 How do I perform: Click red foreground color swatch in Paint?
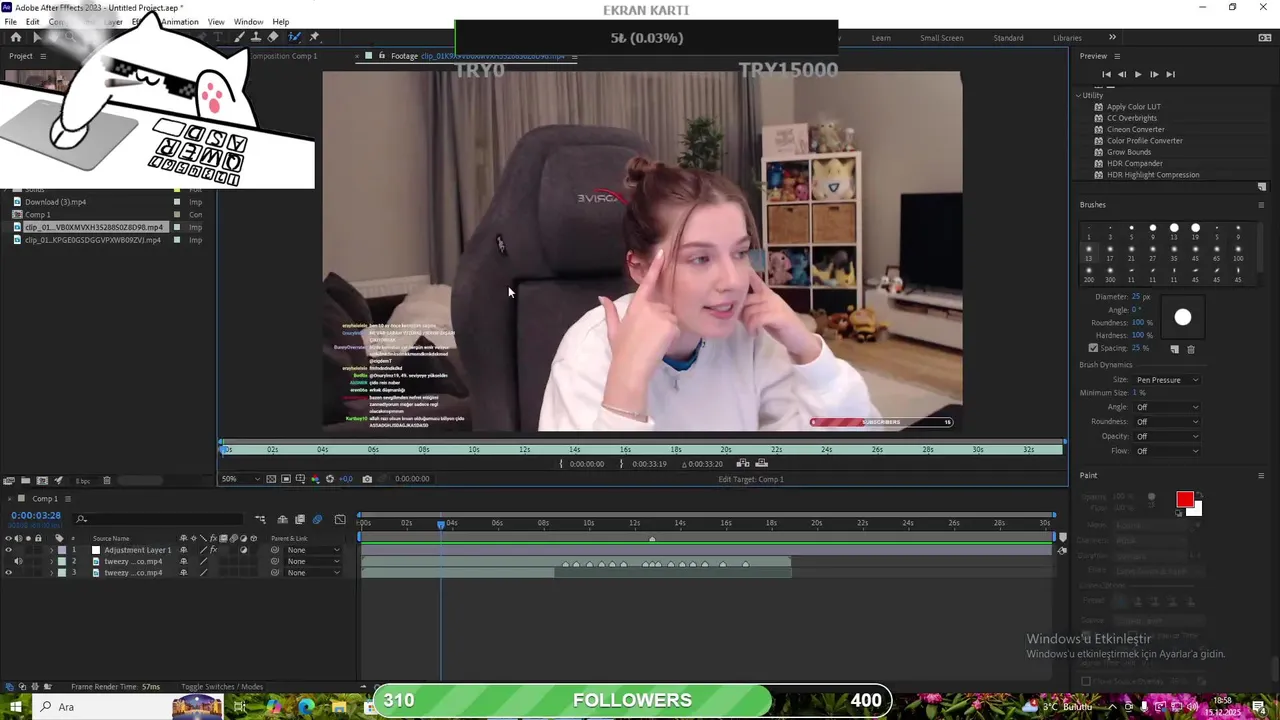coord(1185,500)
